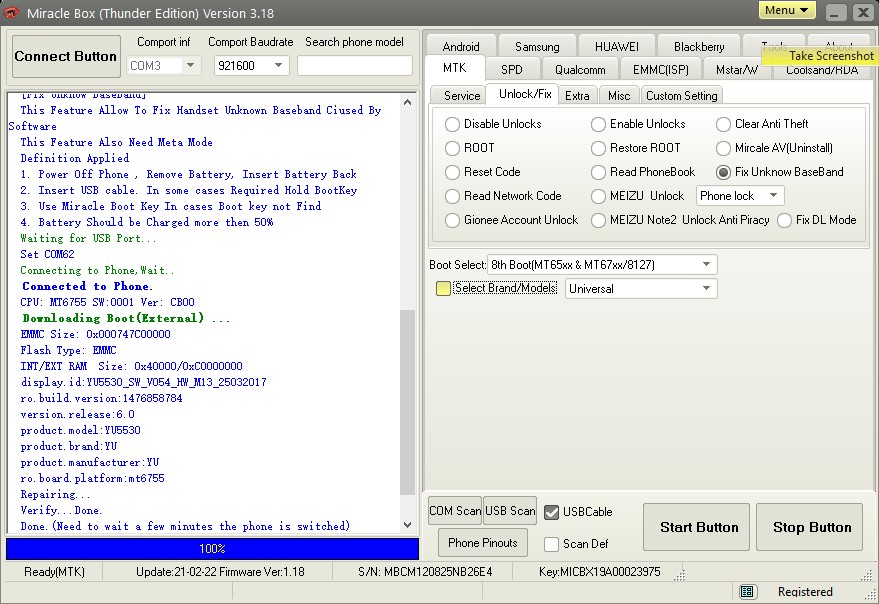Viewport: 879px width, 604px height.
Task: Open the Qualcomm tab
Action: pyautogui.click(x=580, y=70)
